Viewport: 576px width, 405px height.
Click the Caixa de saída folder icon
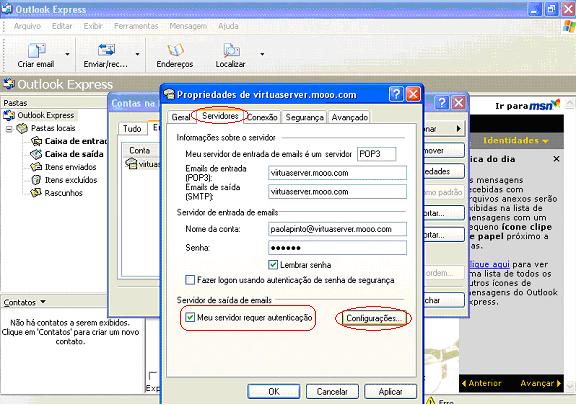(36, 154)
